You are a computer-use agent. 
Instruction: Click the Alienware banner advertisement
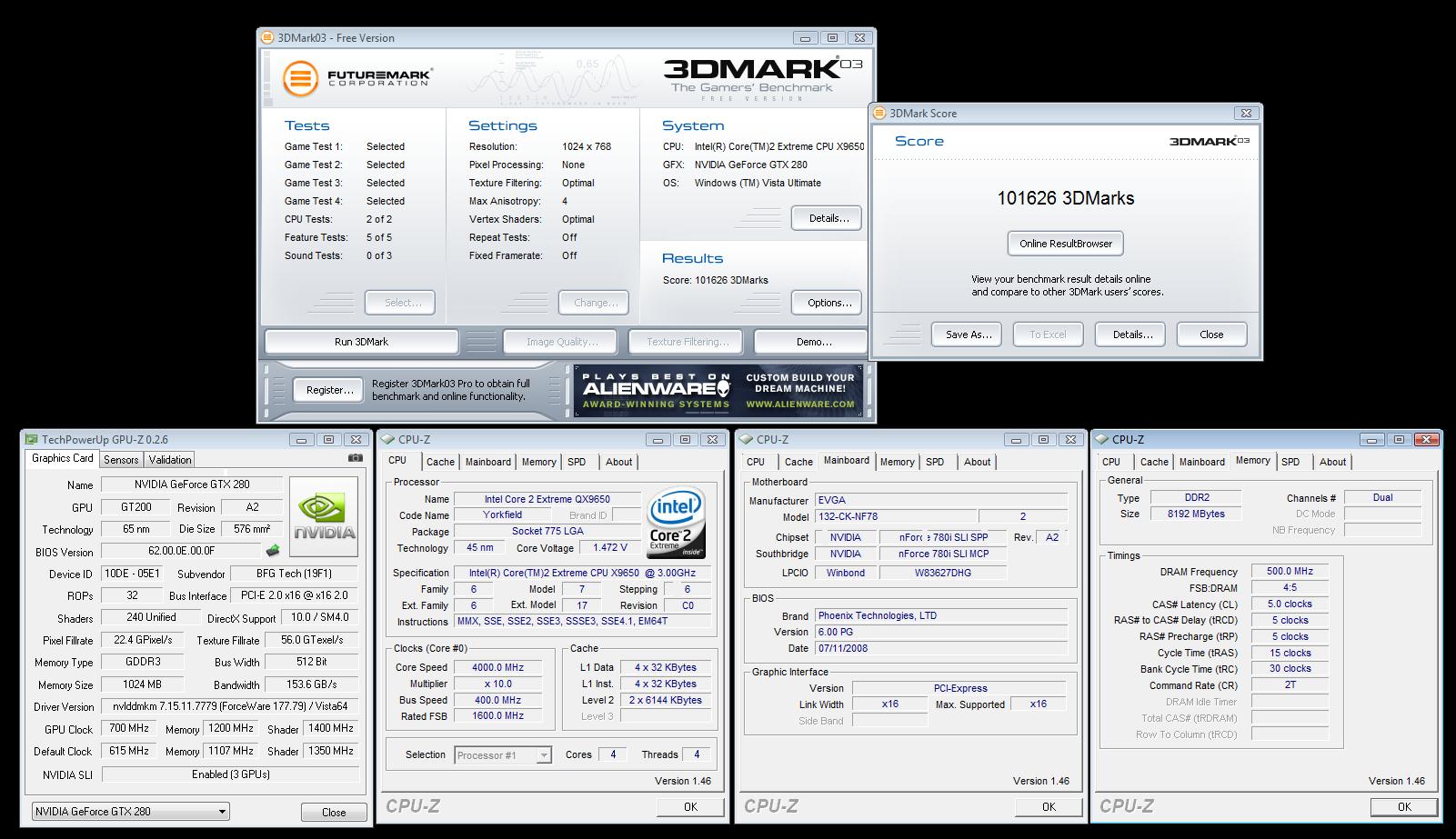point(718,390)
